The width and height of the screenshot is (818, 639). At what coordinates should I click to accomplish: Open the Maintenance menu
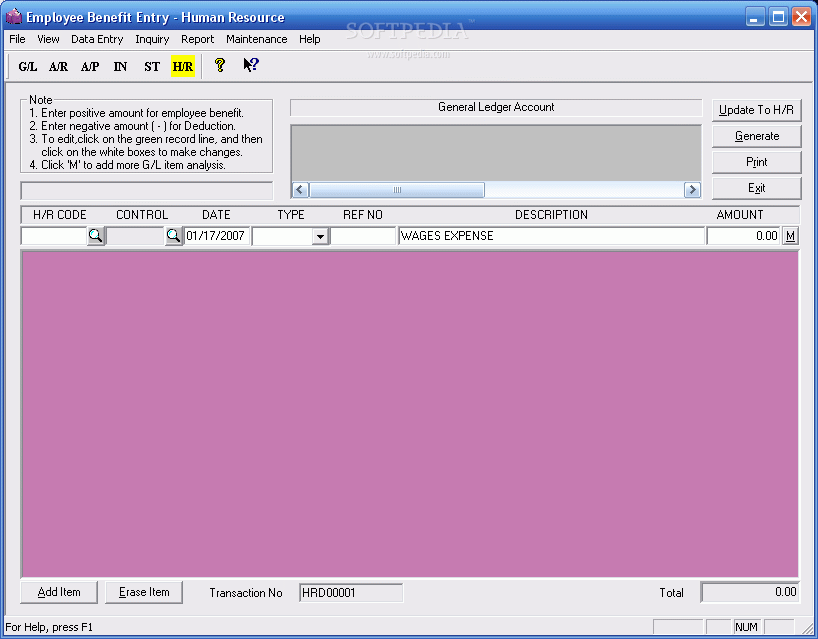257,39
